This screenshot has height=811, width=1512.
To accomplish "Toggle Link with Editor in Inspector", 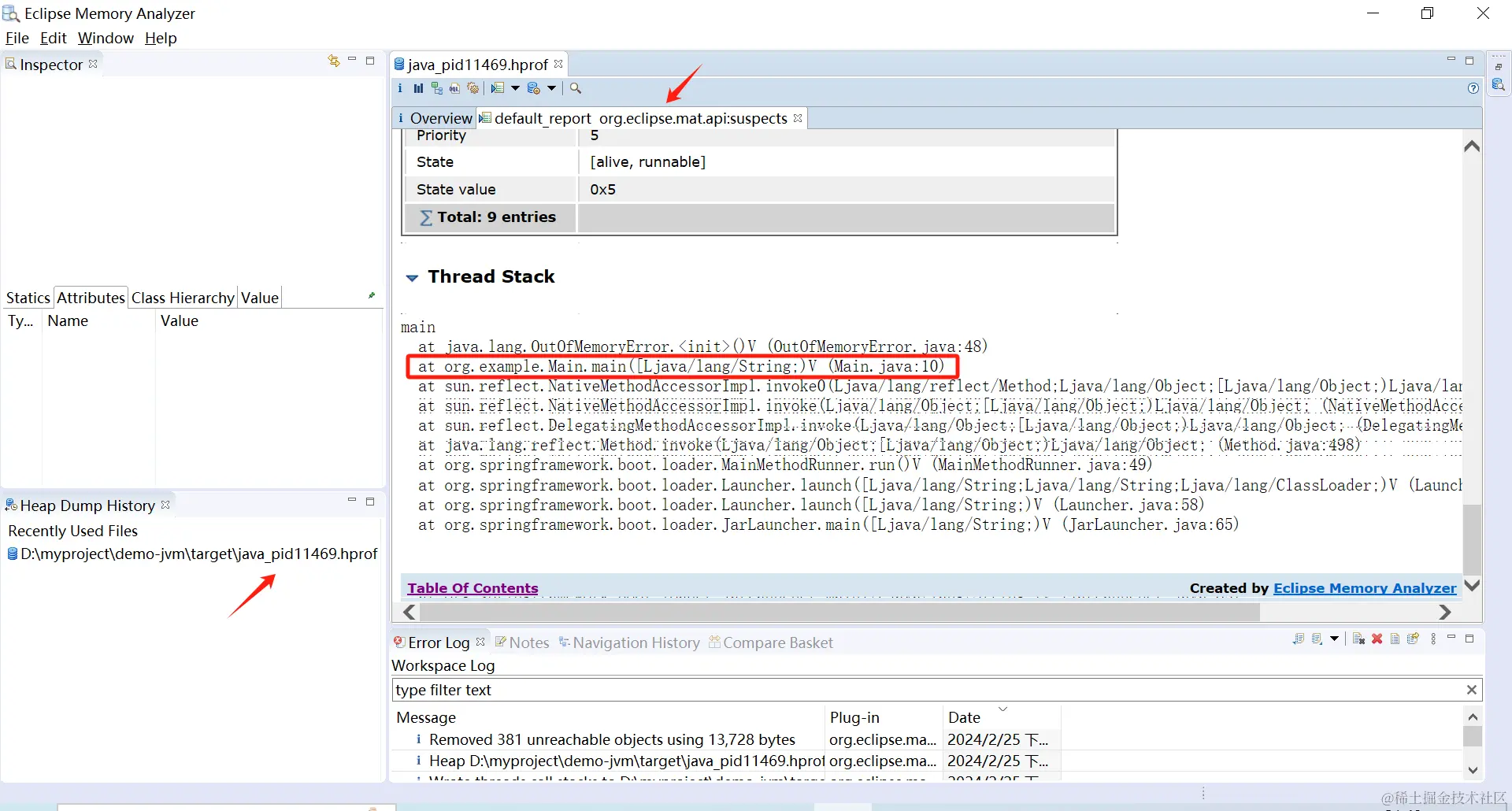I will coord(334,61).
